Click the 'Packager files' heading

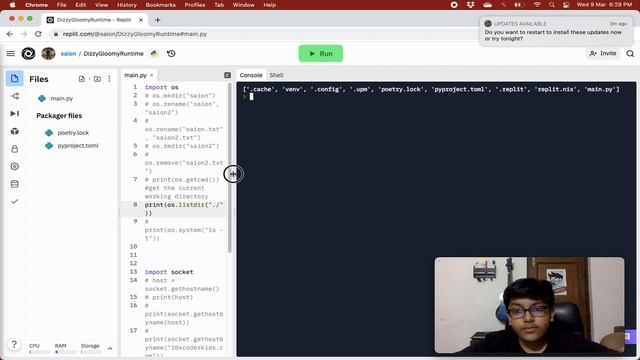pos(59,116)
